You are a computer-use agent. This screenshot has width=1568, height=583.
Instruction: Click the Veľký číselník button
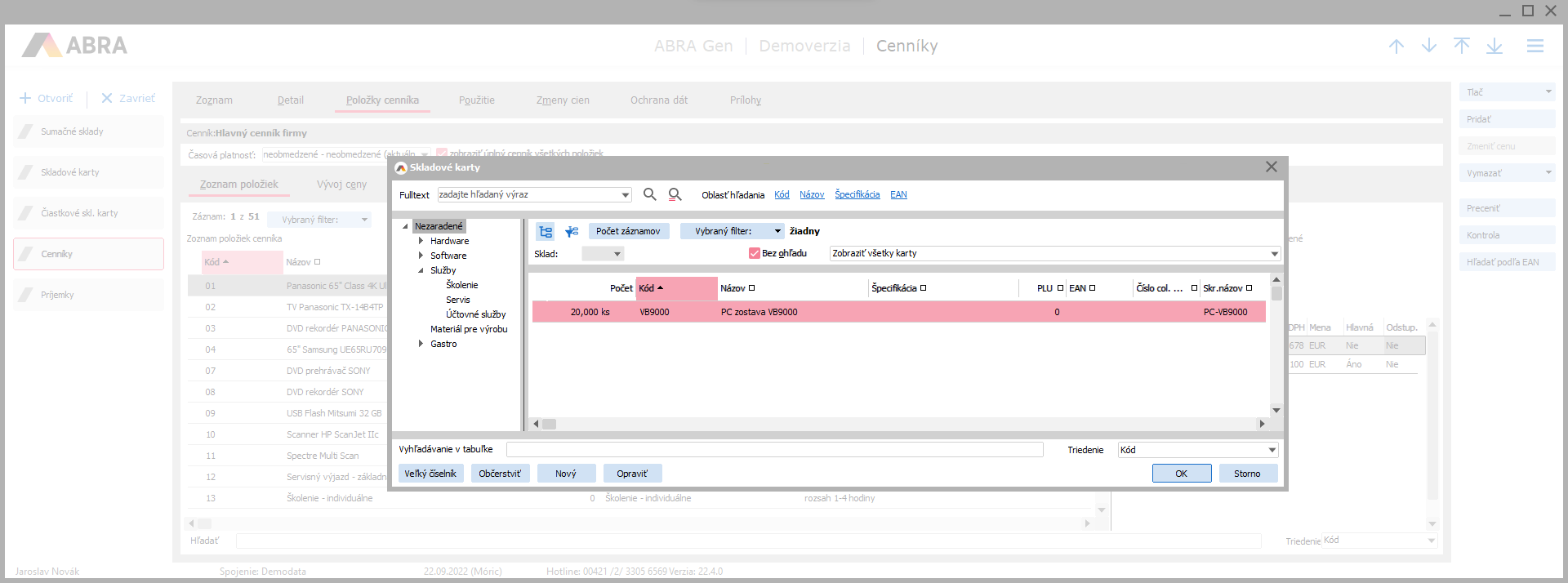click(x=430, y=474)
